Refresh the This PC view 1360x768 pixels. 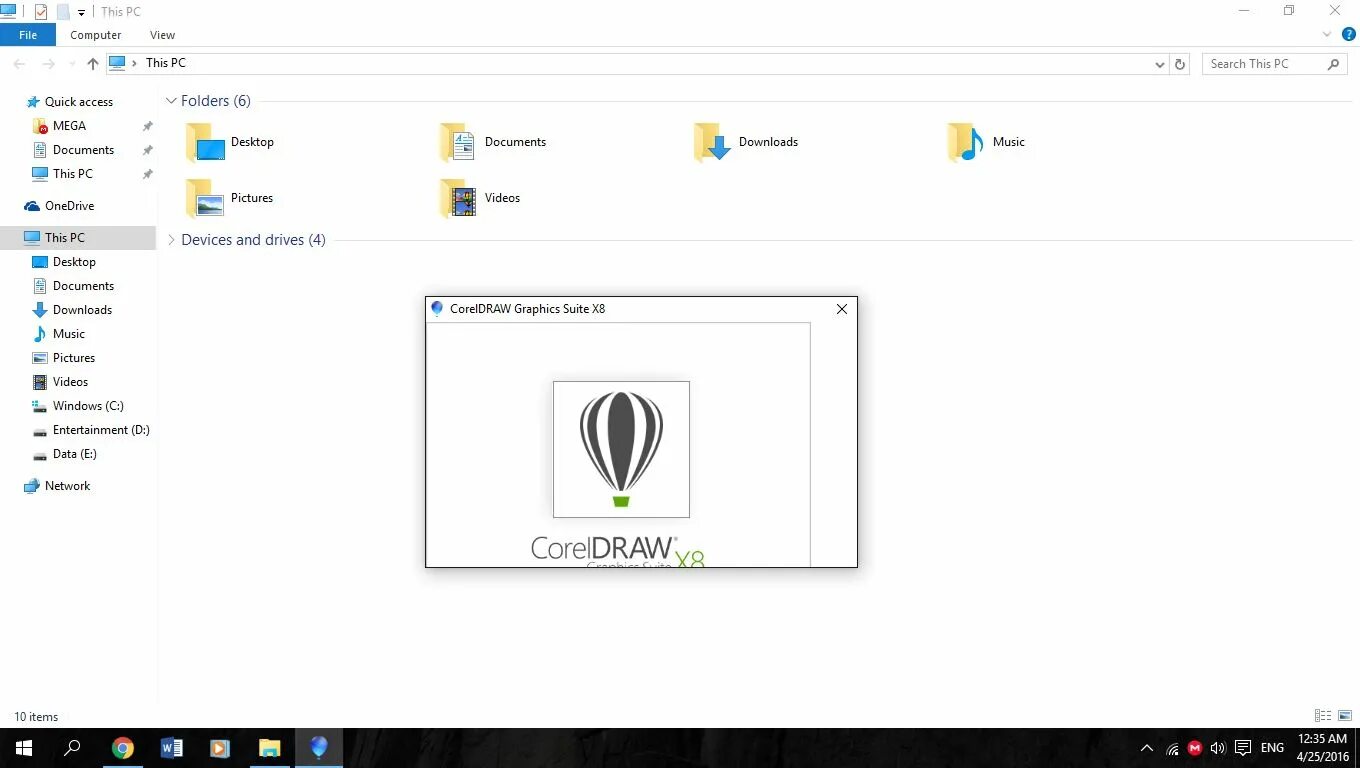point(1180,64)
